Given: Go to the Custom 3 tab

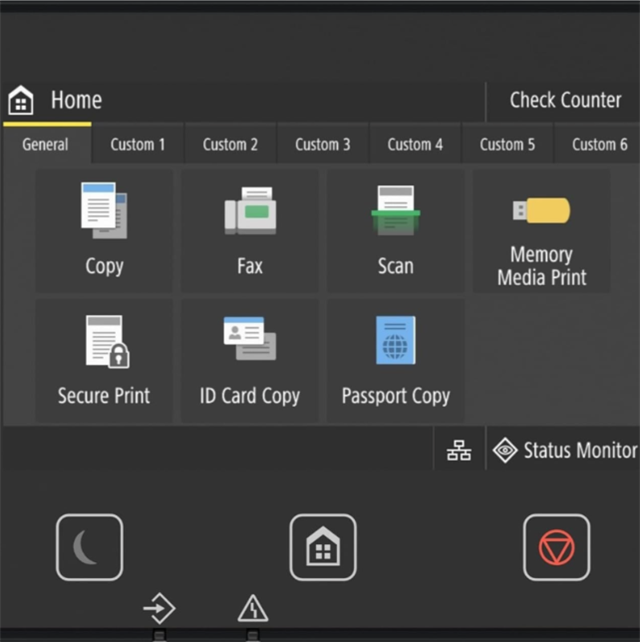Looking at the screenshot, I should [x=323, y=144].
